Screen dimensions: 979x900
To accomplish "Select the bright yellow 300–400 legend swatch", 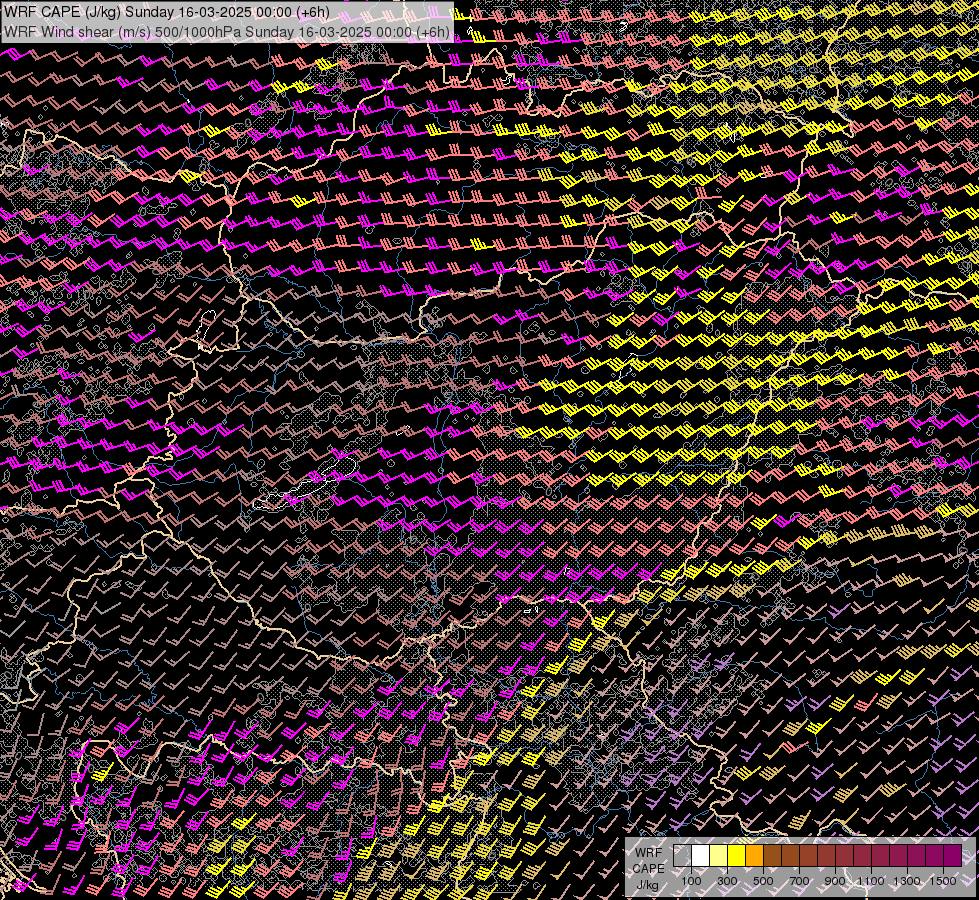I will click(737, 856).
